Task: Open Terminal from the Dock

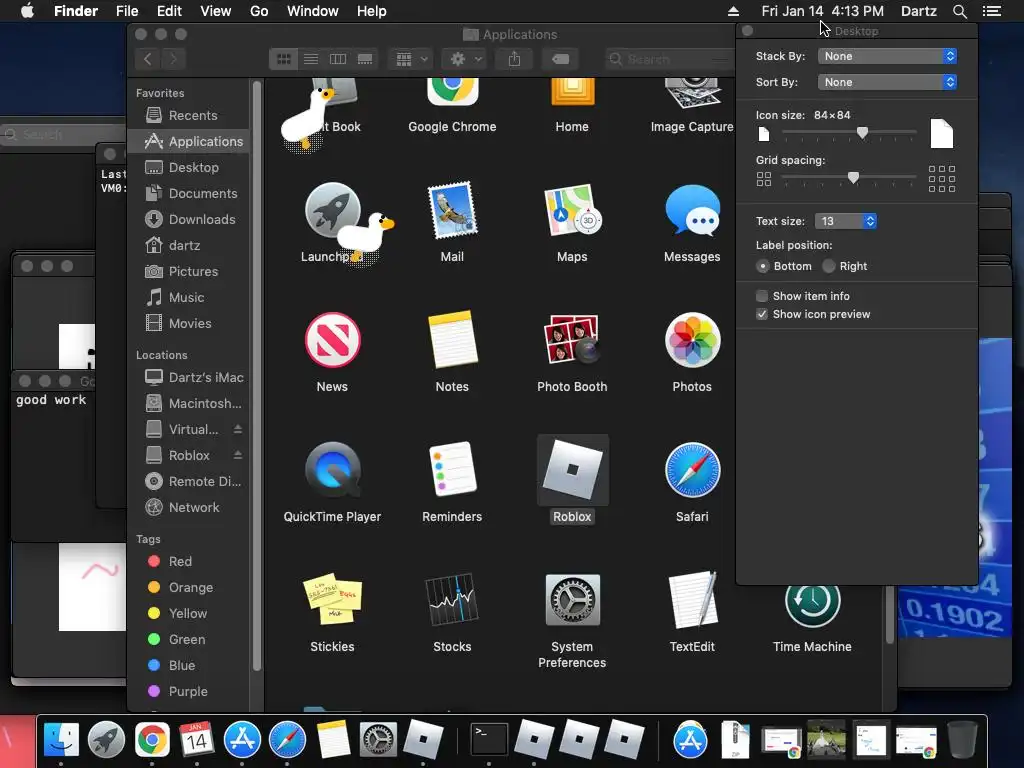Action: tap(489, 739)
